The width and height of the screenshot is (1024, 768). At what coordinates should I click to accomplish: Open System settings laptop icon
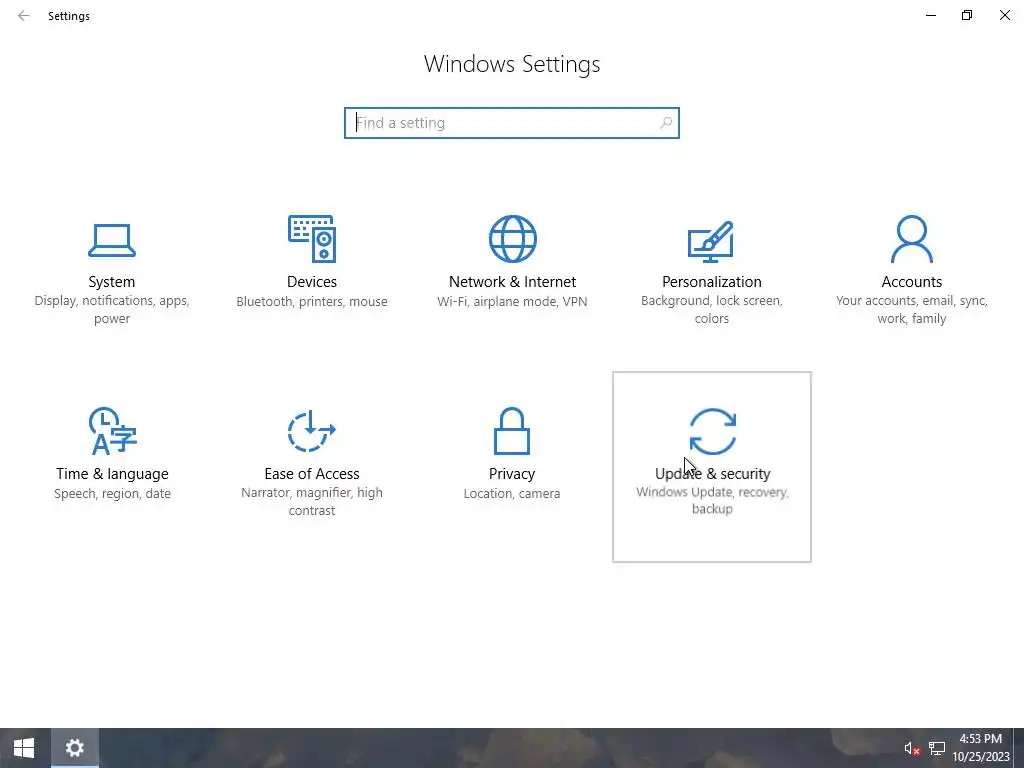pyautogui.click(x=112, y=241)
